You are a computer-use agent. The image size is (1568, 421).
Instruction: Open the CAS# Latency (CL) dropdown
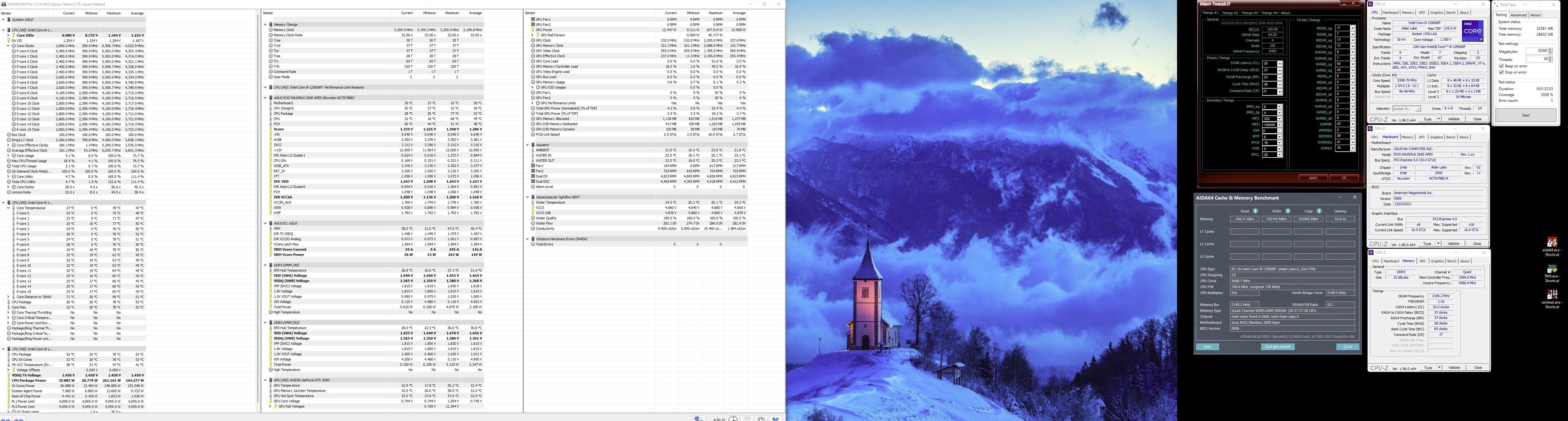click(x=1279, y=63)
